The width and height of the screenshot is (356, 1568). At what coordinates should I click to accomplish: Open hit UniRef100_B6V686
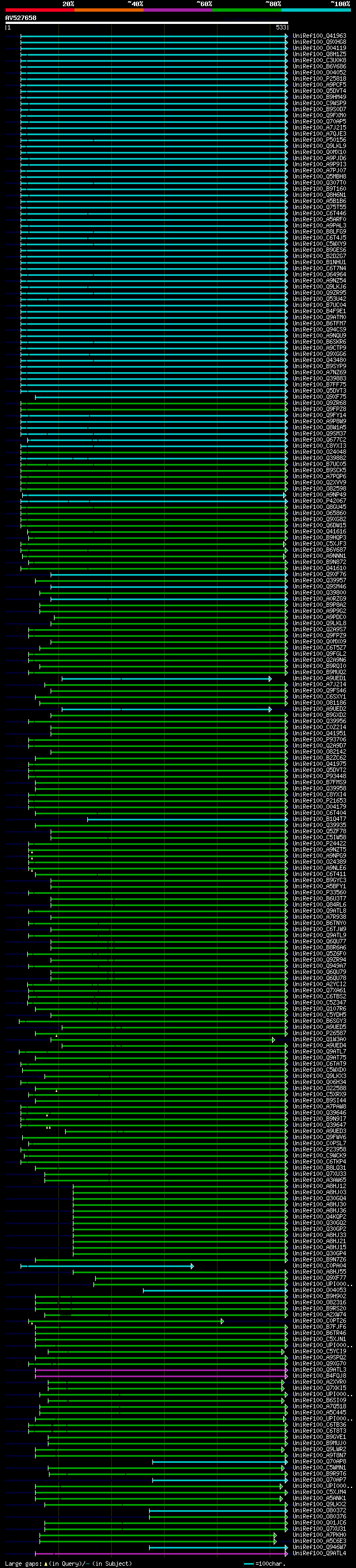tap(319, 66)
